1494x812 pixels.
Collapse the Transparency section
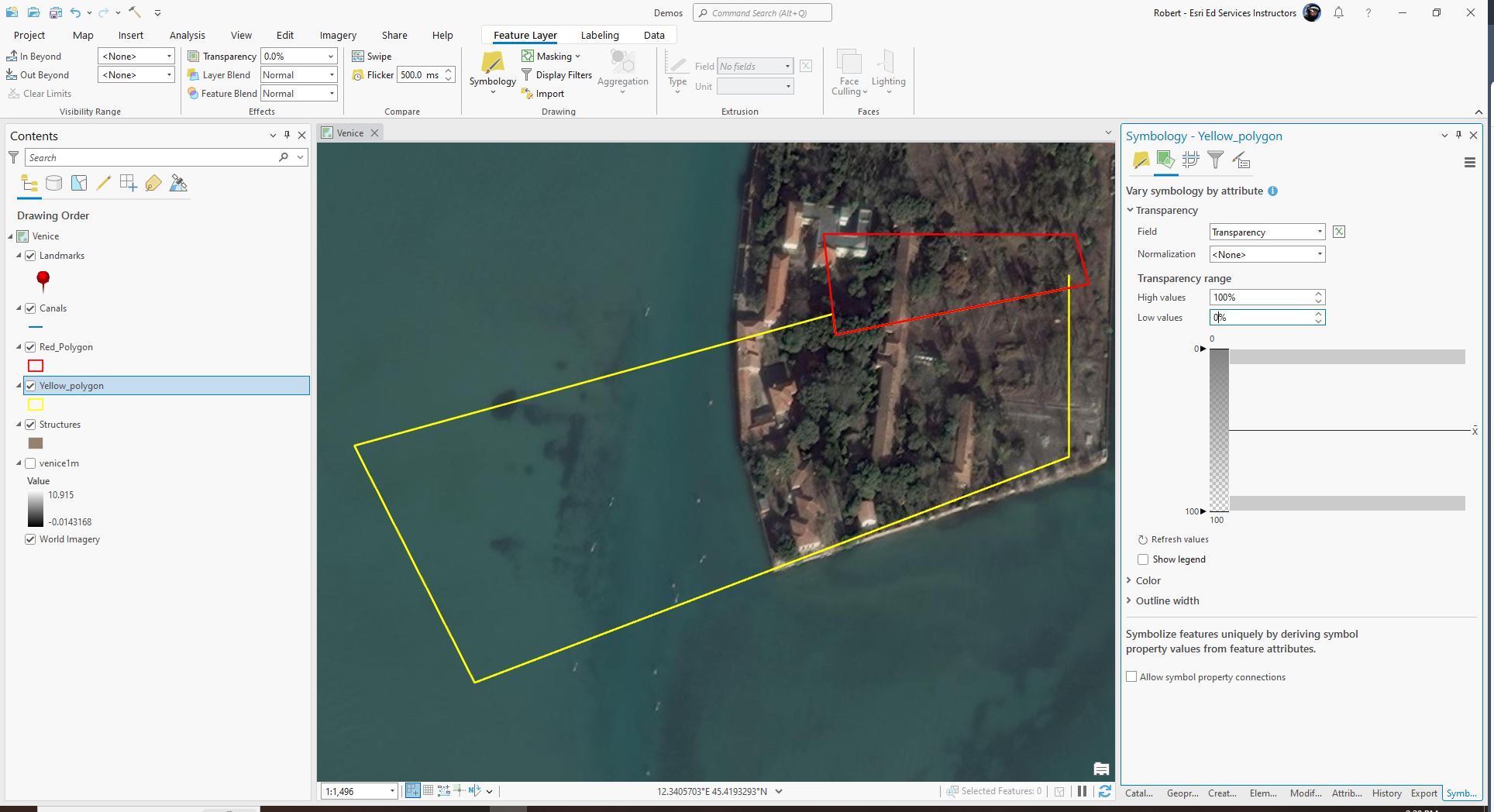[1131, 210]
